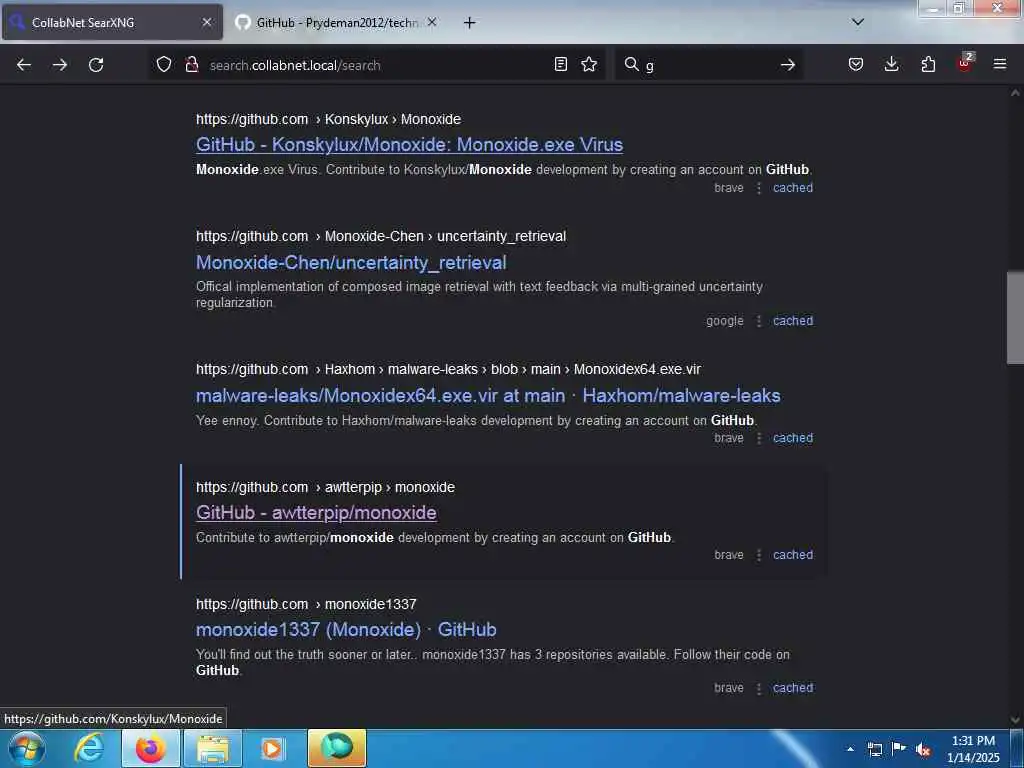Click the URL address field
This screenshot has height=768, width=1024.
tap(377, 65)
